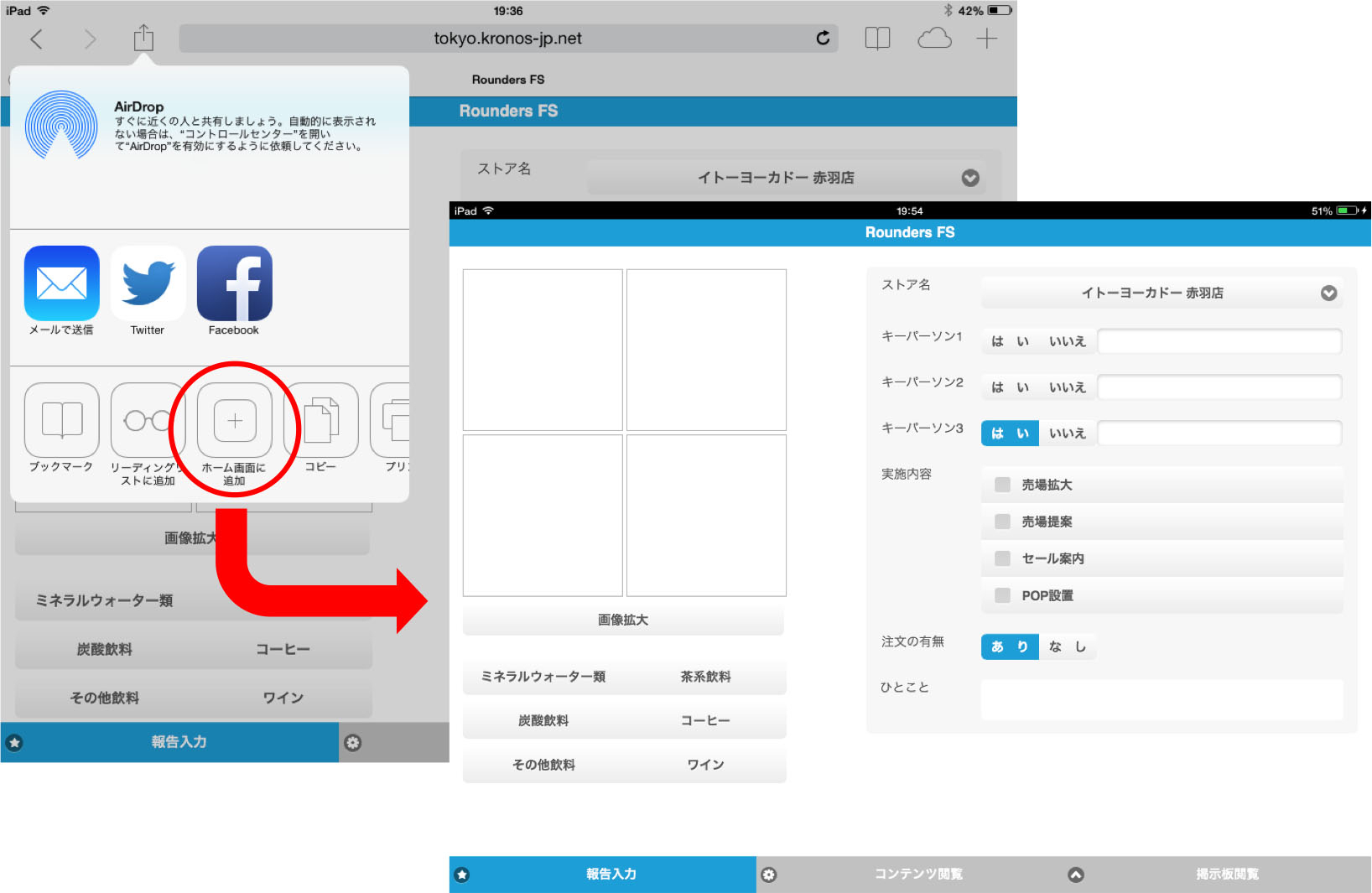Share via the Facebook icon
The width and height of the screenshot is (1372, 893).
(234, 283)
